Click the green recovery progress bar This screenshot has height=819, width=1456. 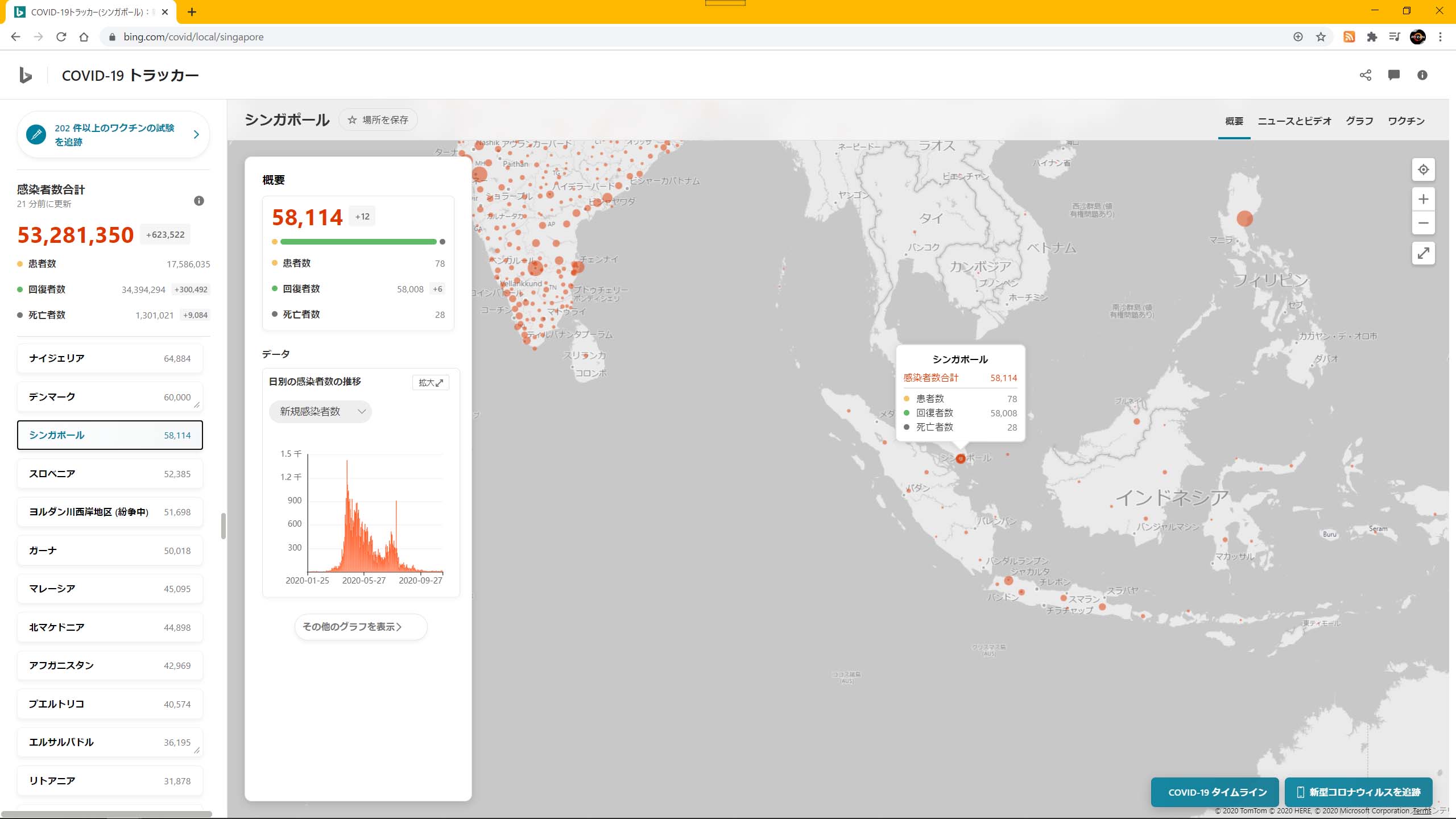pos(358,242)
